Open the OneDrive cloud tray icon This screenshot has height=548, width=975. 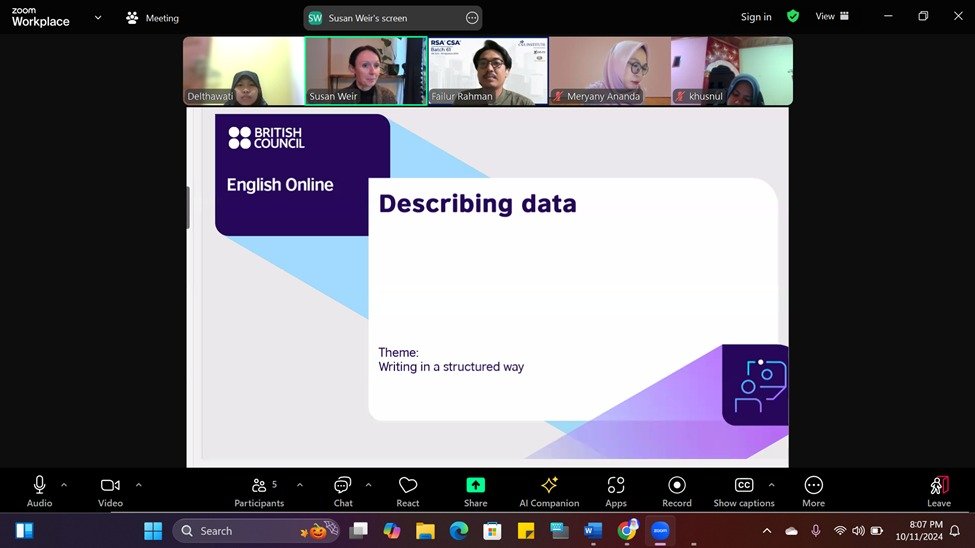pyautogui.click(x=792, y=531)
